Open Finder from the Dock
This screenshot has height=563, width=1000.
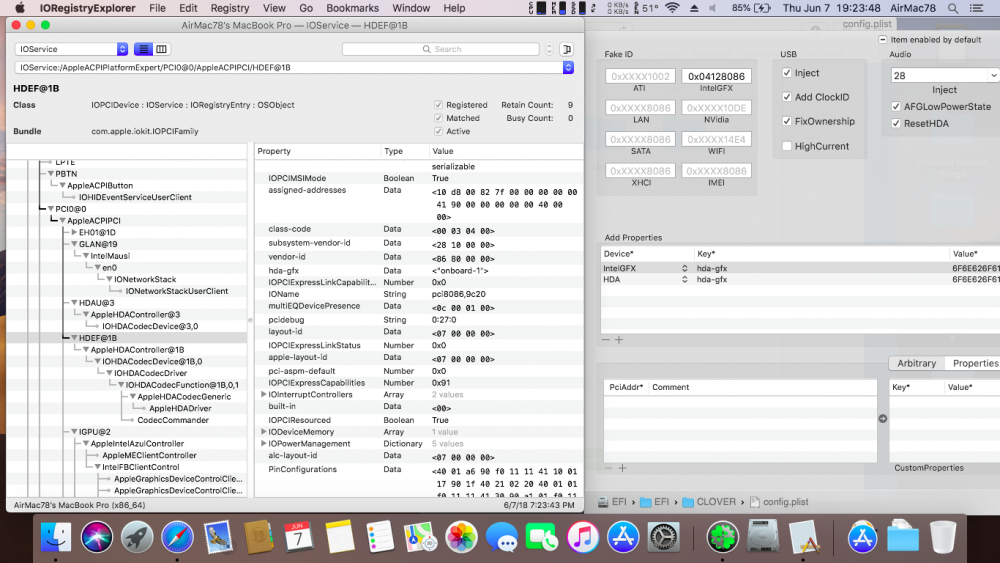tap(56, 537)
